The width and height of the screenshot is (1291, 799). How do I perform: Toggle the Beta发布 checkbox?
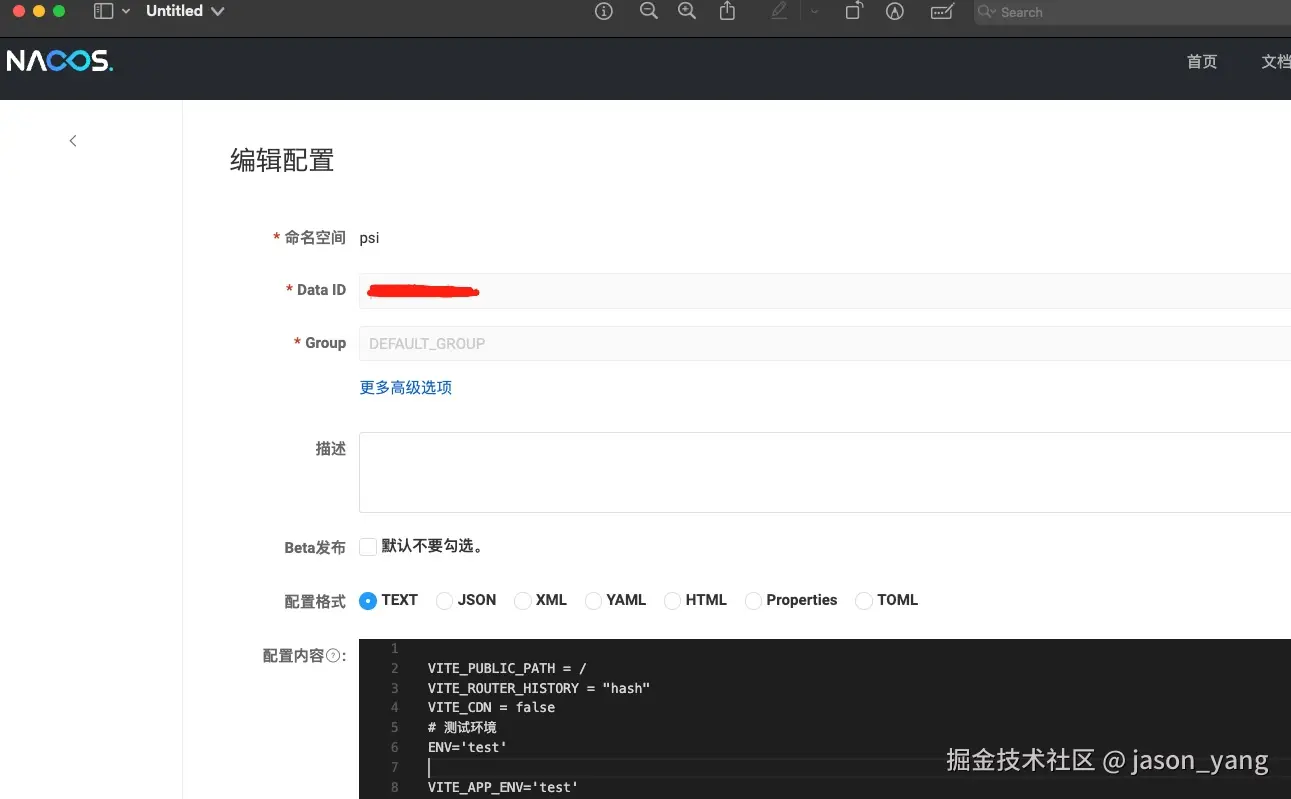tap(368, 547)
